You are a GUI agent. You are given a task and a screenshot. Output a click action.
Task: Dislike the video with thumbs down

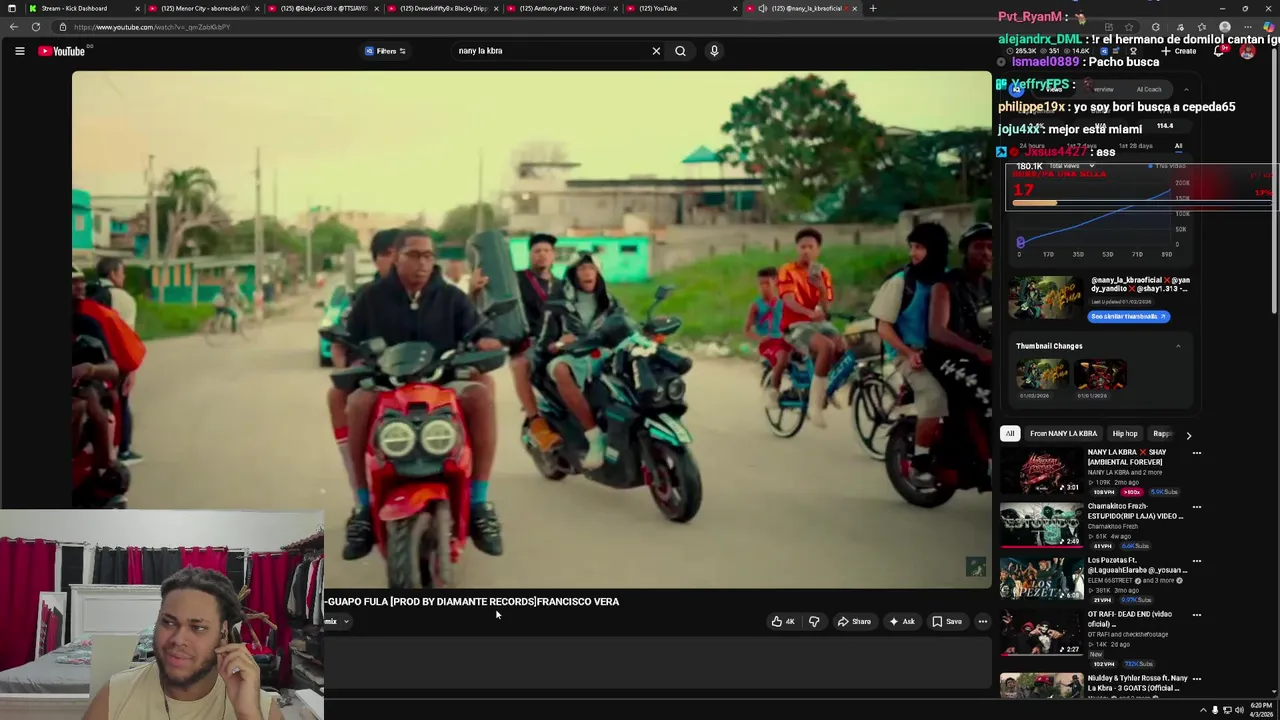(814, 622)
